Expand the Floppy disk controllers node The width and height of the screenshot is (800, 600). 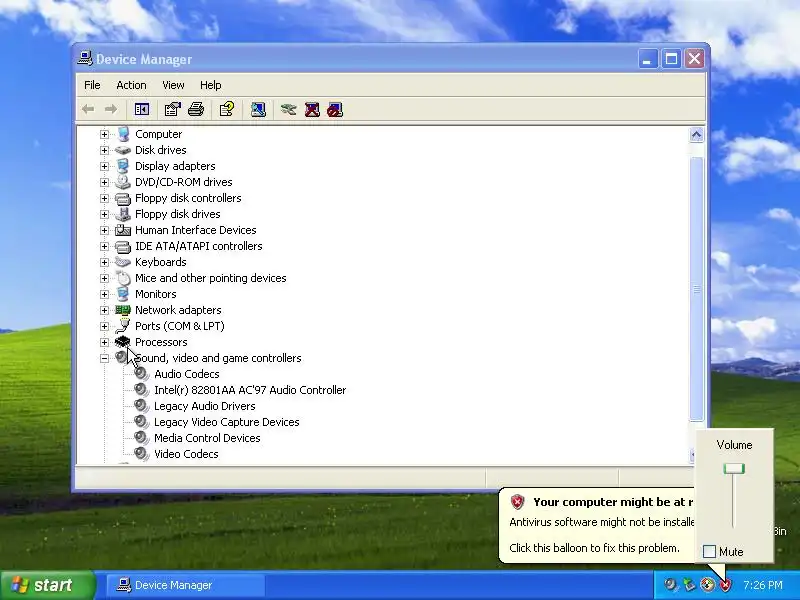point(104,198)
